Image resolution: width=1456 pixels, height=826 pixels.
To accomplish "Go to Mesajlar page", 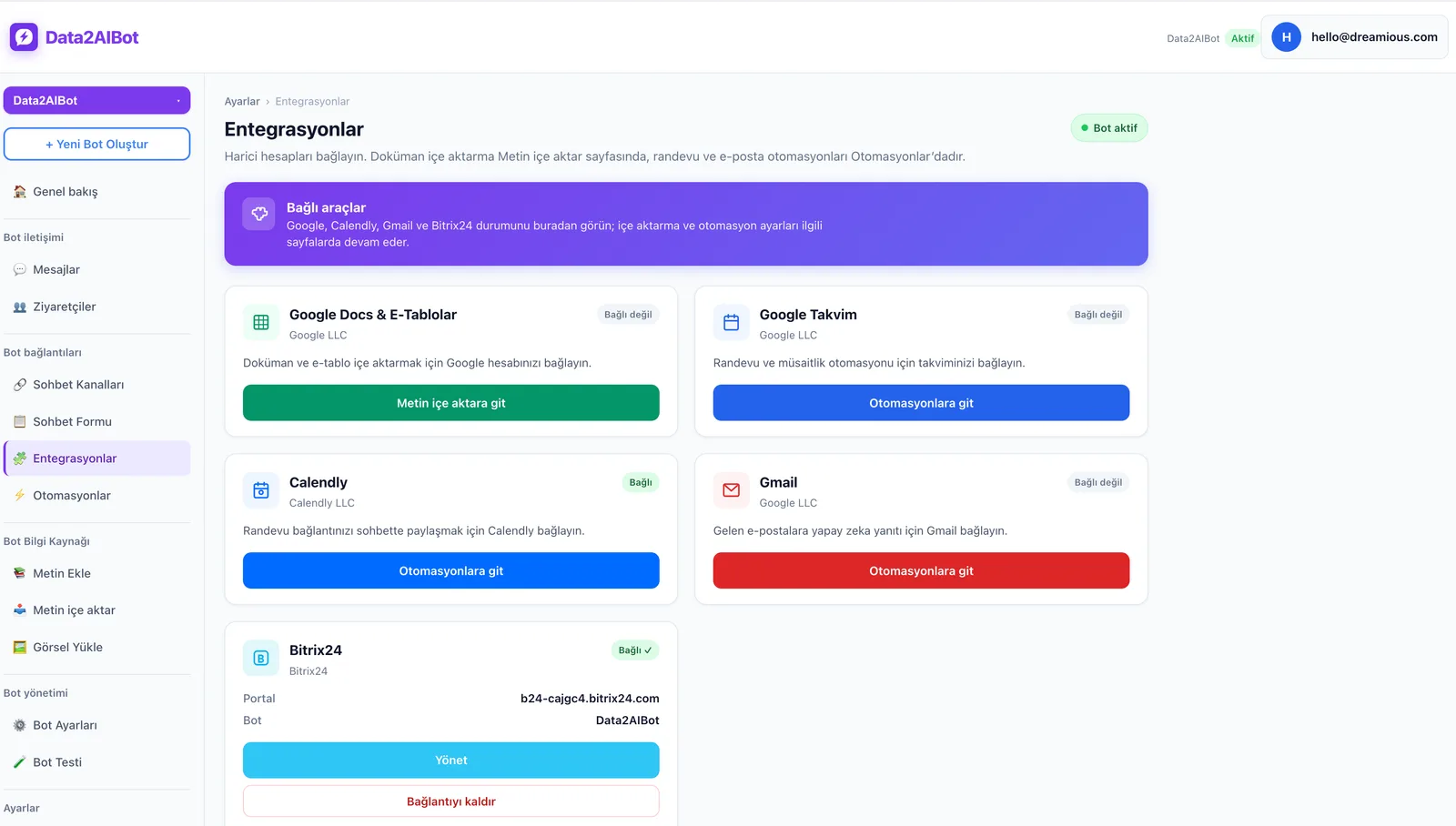I will 97,270.
